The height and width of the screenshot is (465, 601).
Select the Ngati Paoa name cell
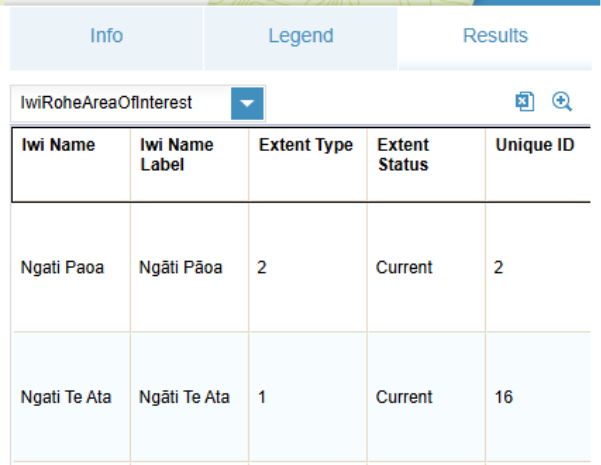71,268
